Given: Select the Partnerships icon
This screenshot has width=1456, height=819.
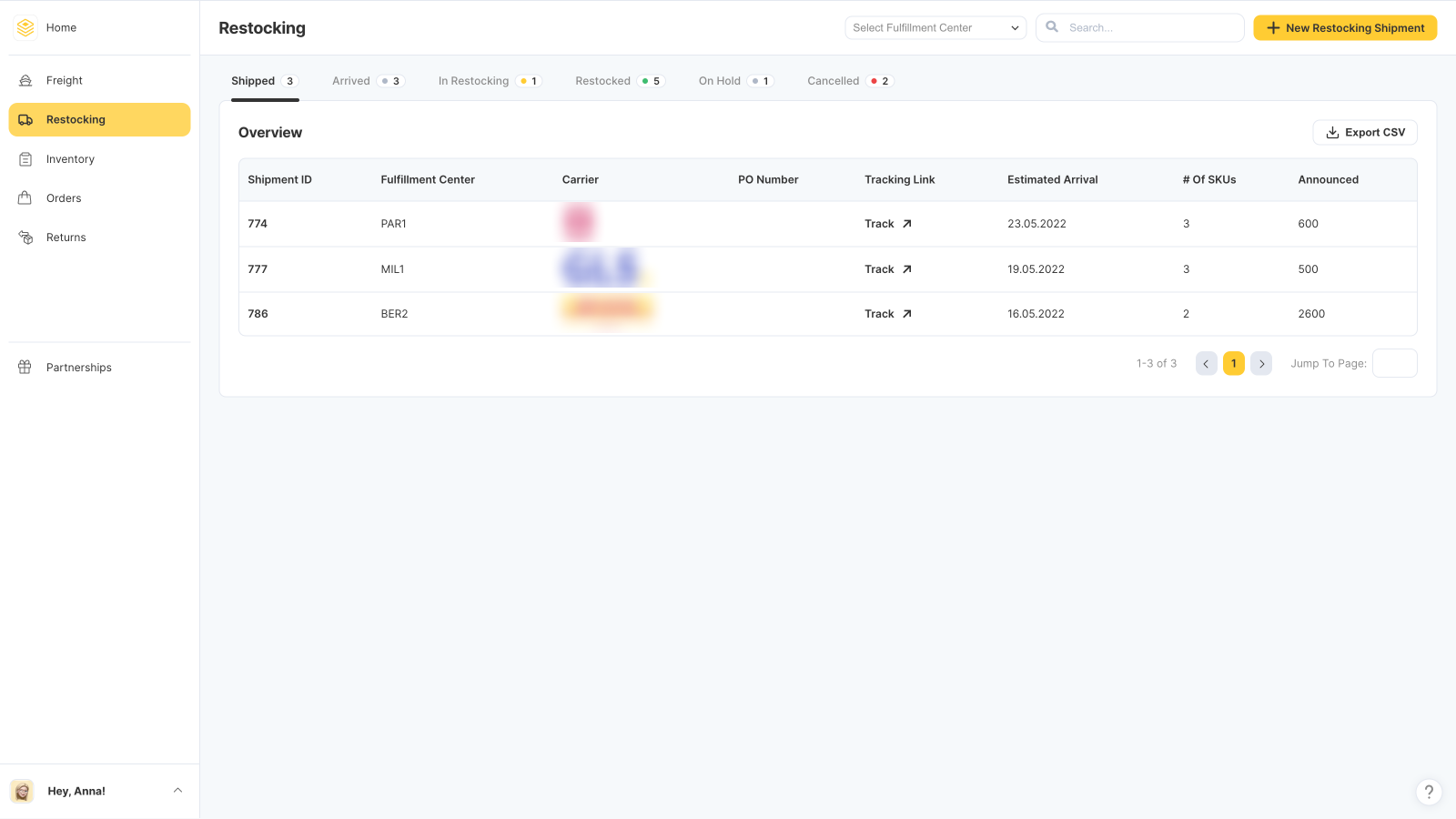Looking at the screenshot, I should (x=24, y=367).
